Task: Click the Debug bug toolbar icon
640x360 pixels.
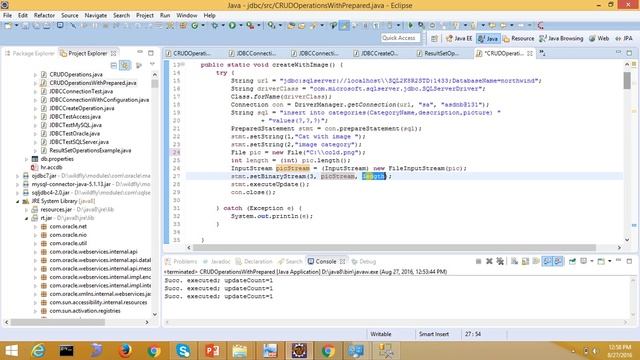Action: tap(215, 26)
